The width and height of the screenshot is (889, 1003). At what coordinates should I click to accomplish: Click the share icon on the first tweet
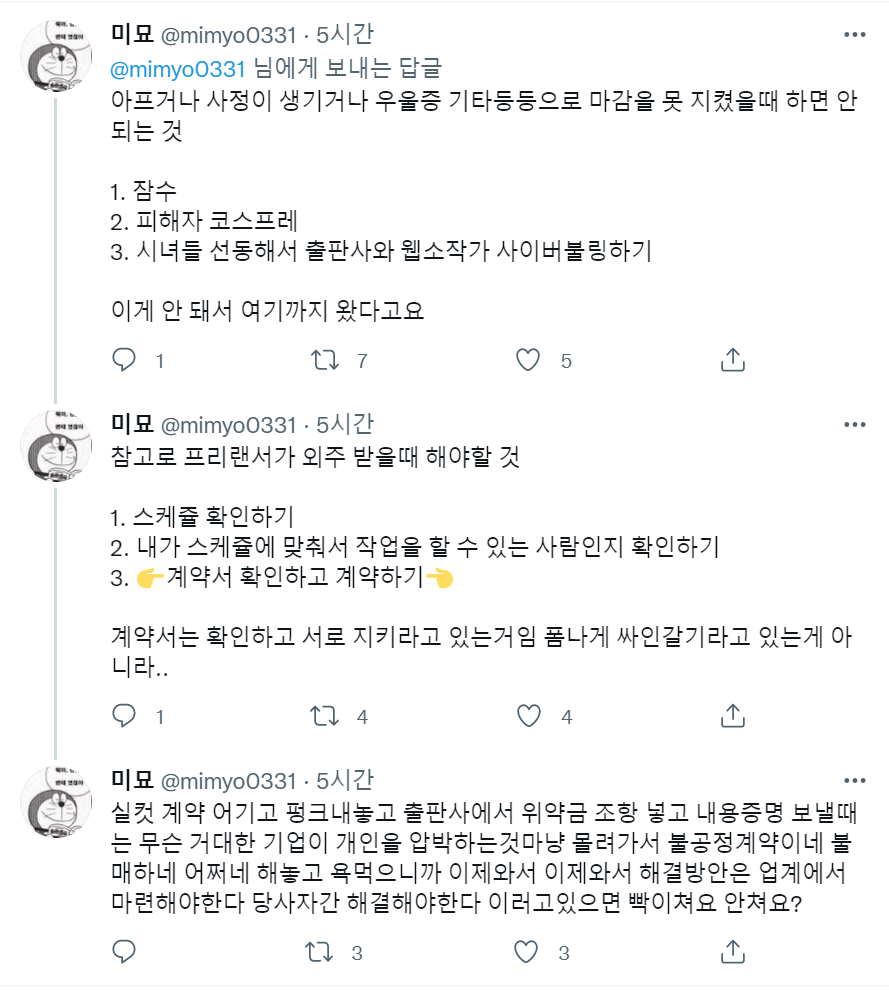(x=733, y=360)
